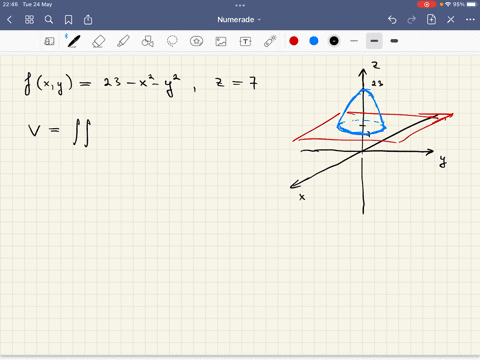Tap the multitasking three-dot handle

pyautogui.click(x=240, y=5)
